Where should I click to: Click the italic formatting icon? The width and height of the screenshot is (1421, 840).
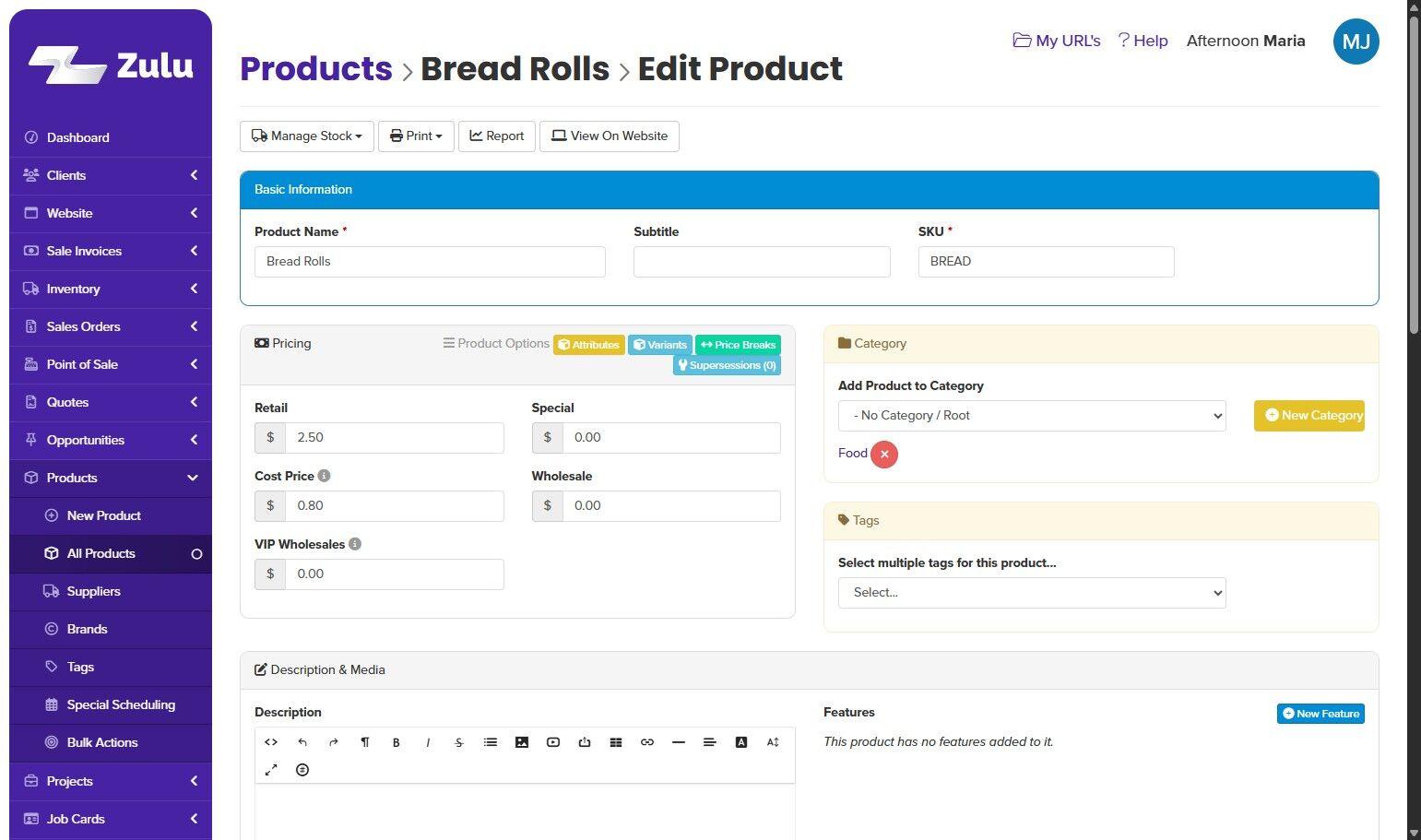click(x=428, y=742)
